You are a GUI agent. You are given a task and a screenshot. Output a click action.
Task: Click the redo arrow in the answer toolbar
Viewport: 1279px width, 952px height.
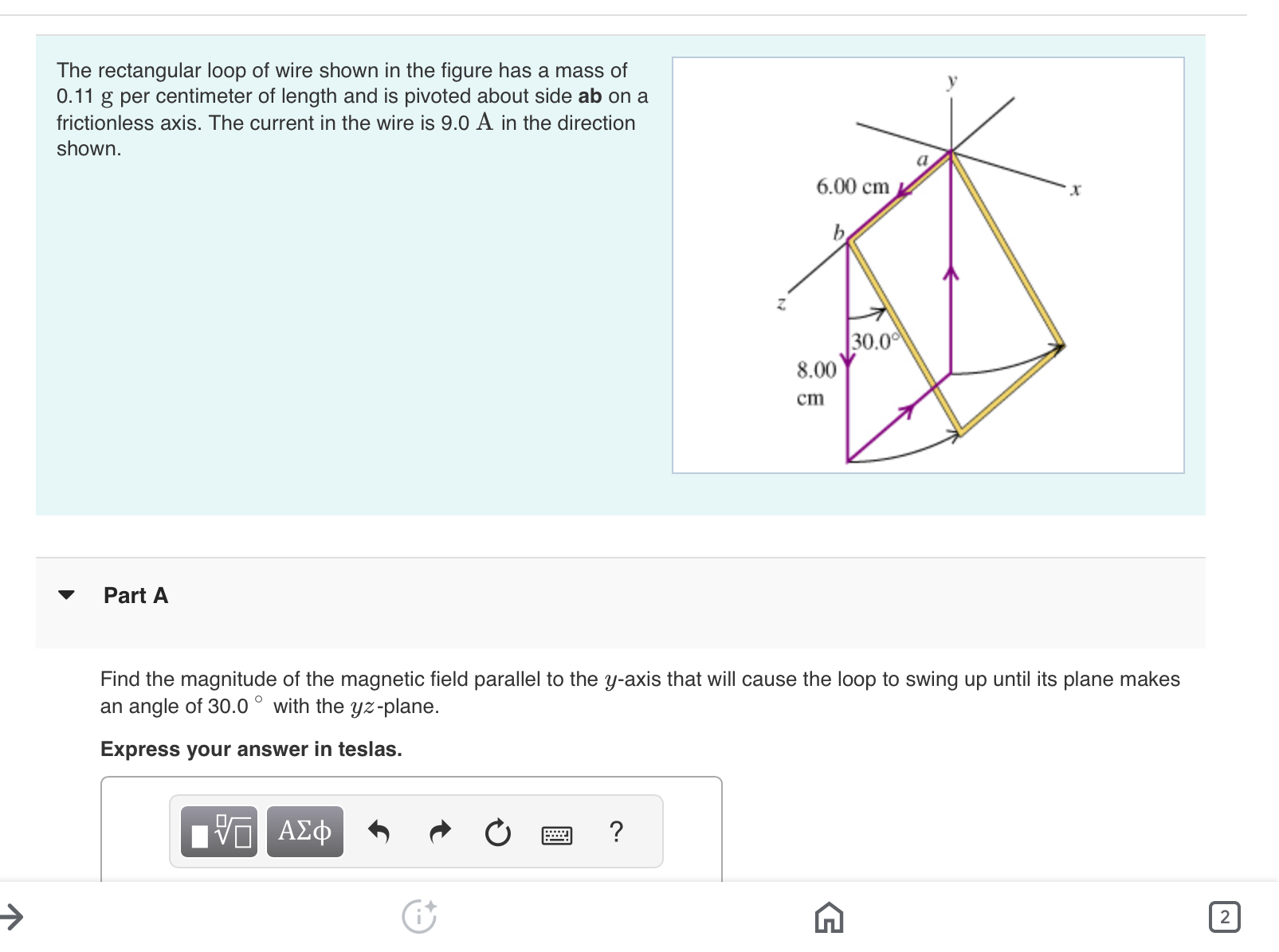coord(438,832)
